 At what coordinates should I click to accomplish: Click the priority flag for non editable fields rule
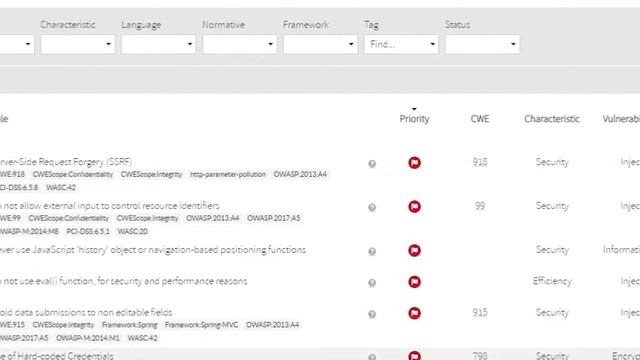(x=414, y=313)
